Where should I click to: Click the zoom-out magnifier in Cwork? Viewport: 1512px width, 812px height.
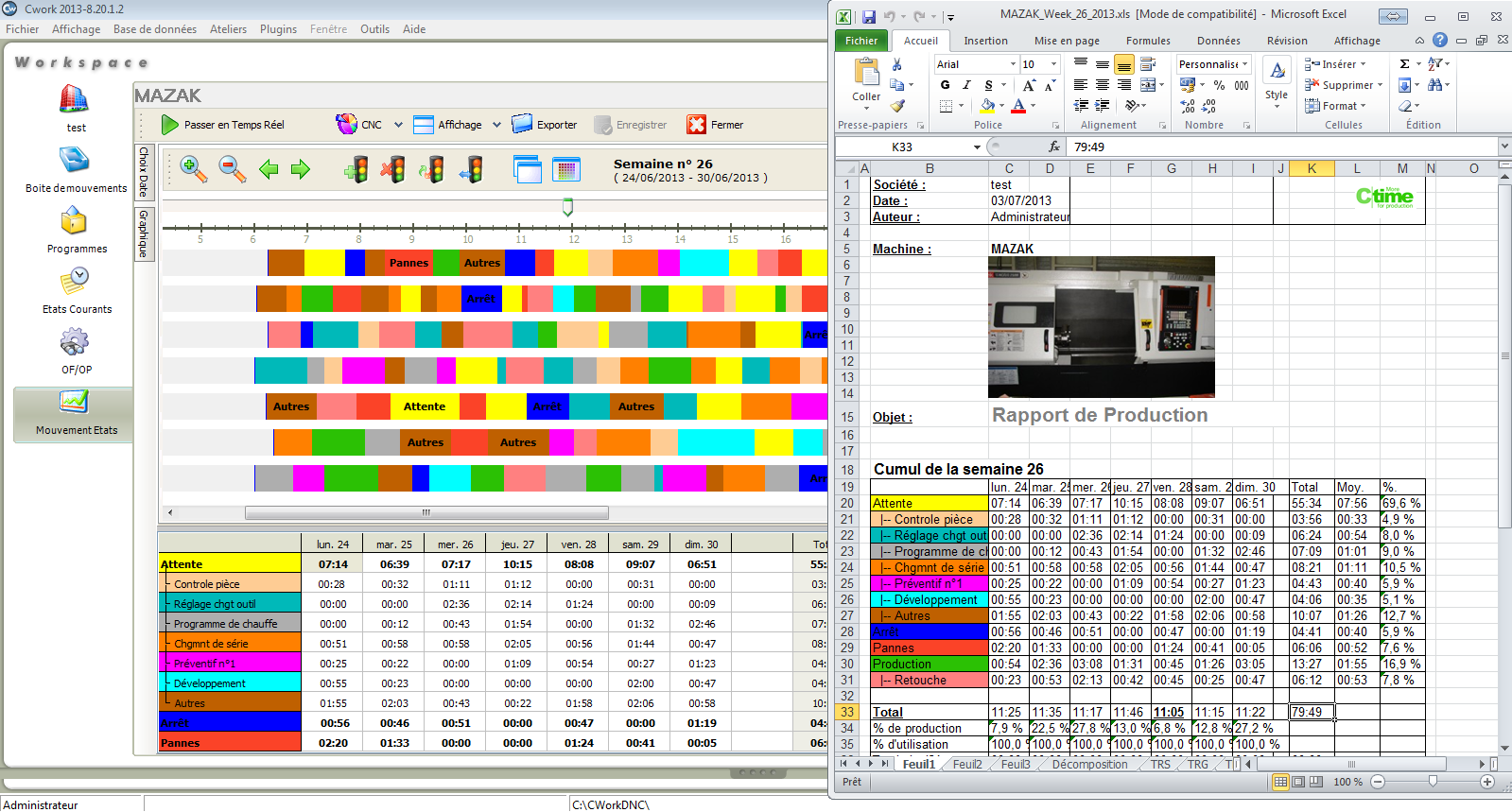click(233, 169)
